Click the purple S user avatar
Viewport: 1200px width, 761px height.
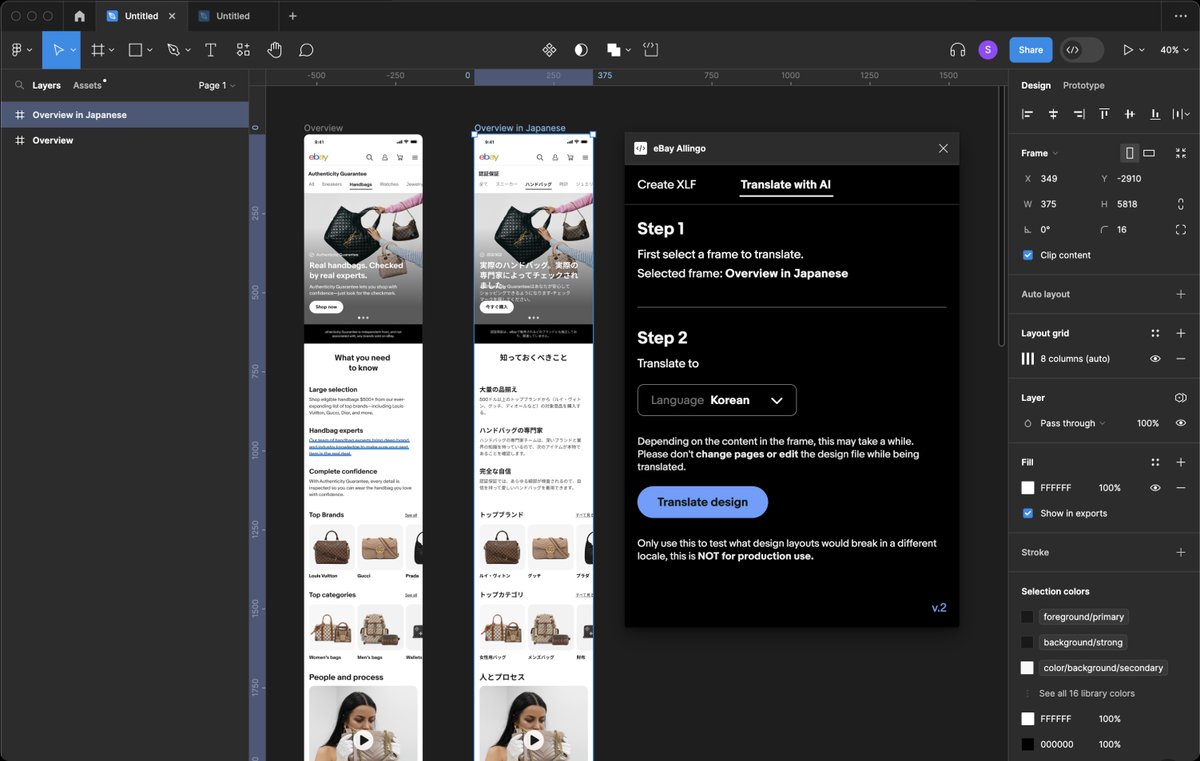pyautogui.click(x=988, y=50)
